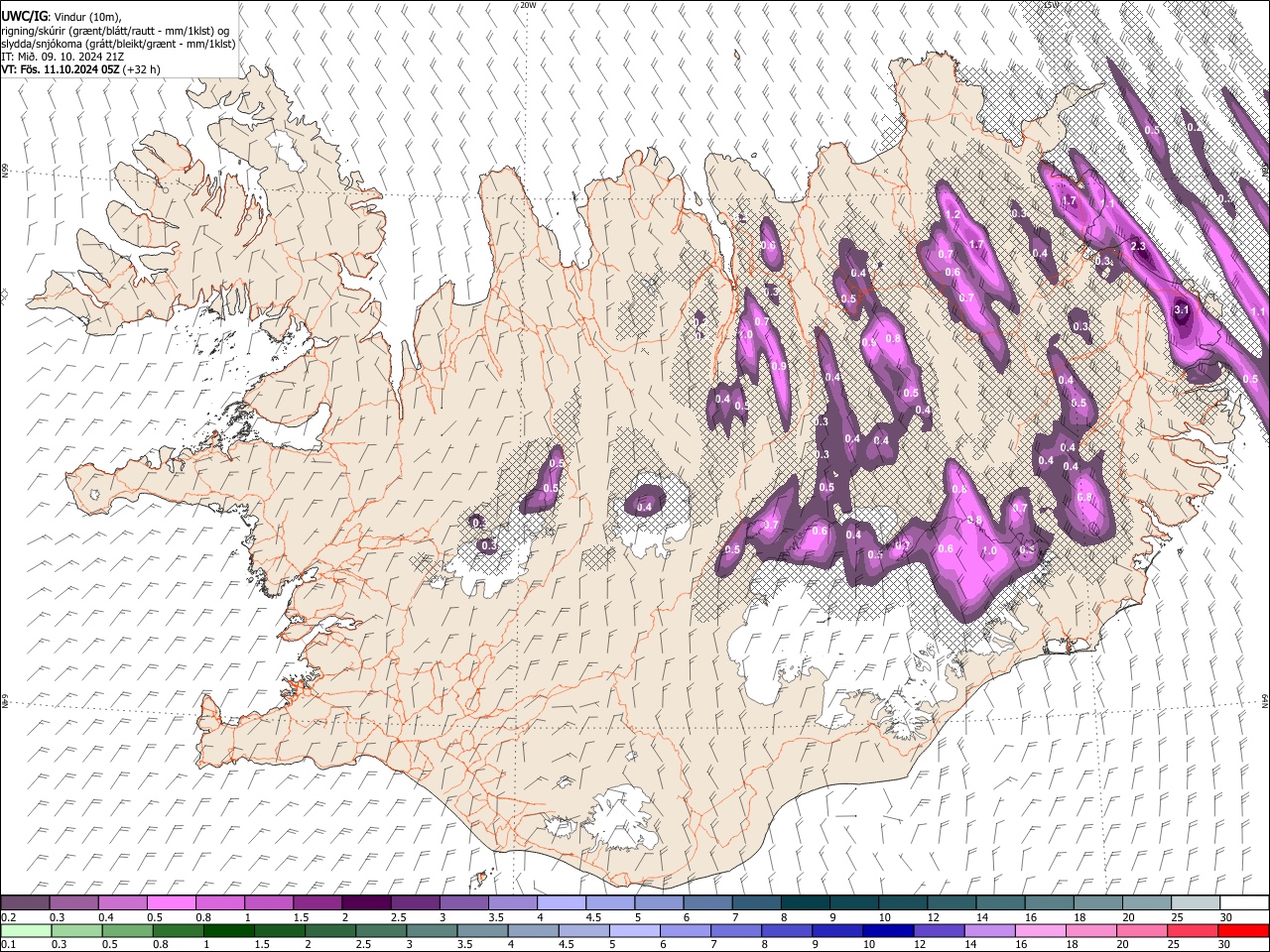Select the bright pink snow swatch between 0.5 and 0.8
This screenshot has width=1270, height=952.
coord(171,903)
